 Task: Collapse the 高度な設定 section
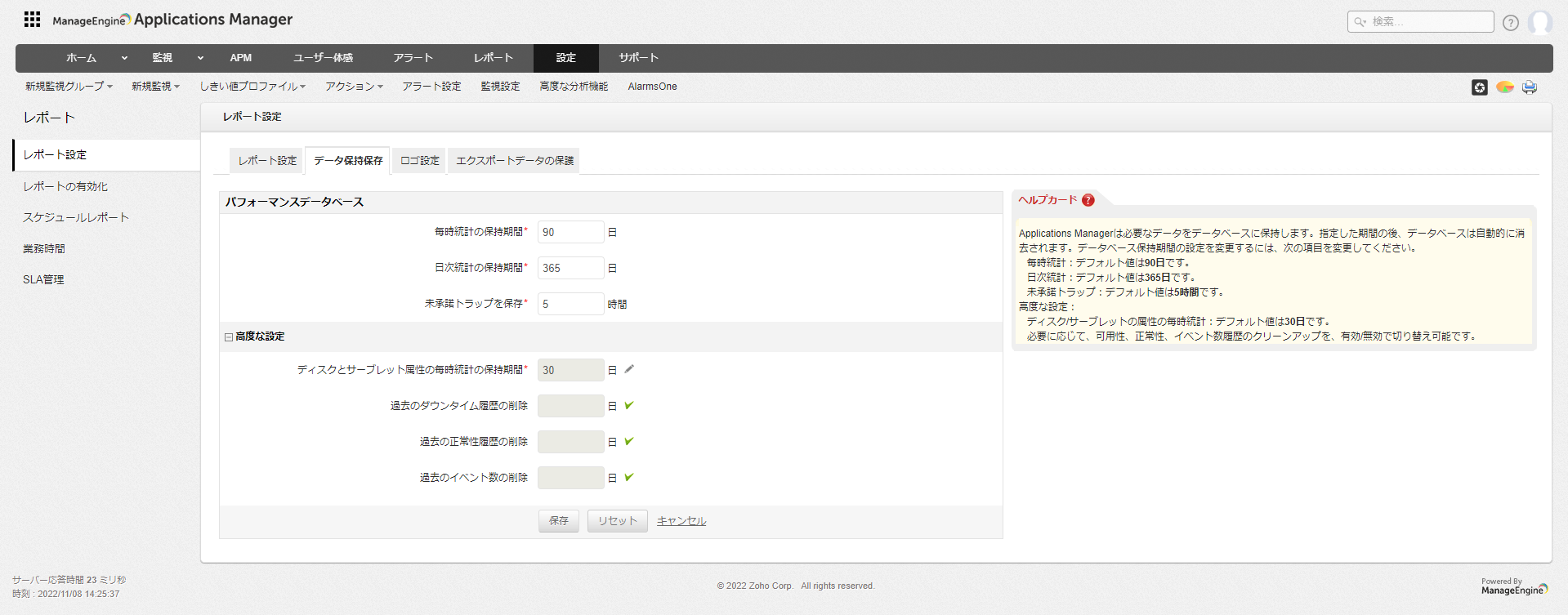pos(229,336)
